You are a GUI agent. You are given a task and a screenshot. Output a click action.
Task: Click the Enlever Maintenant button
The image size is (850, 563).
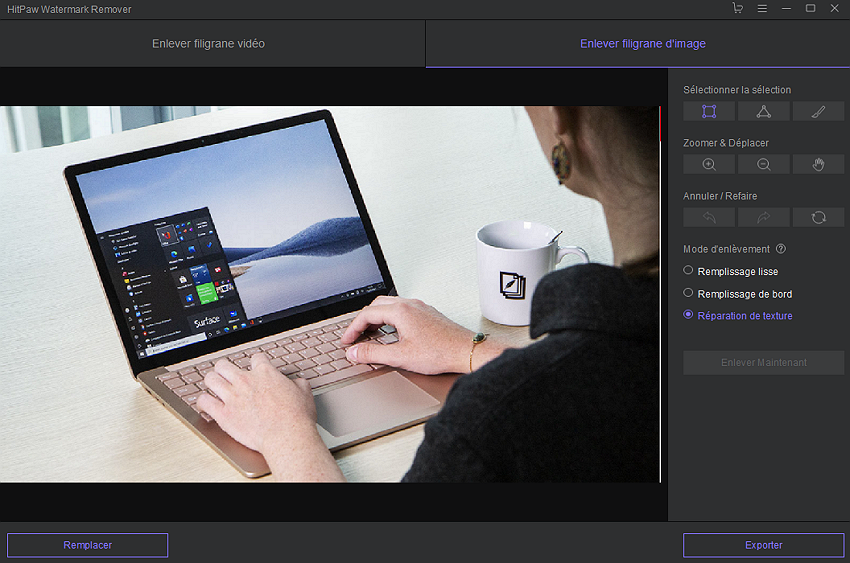click(763, 362)
